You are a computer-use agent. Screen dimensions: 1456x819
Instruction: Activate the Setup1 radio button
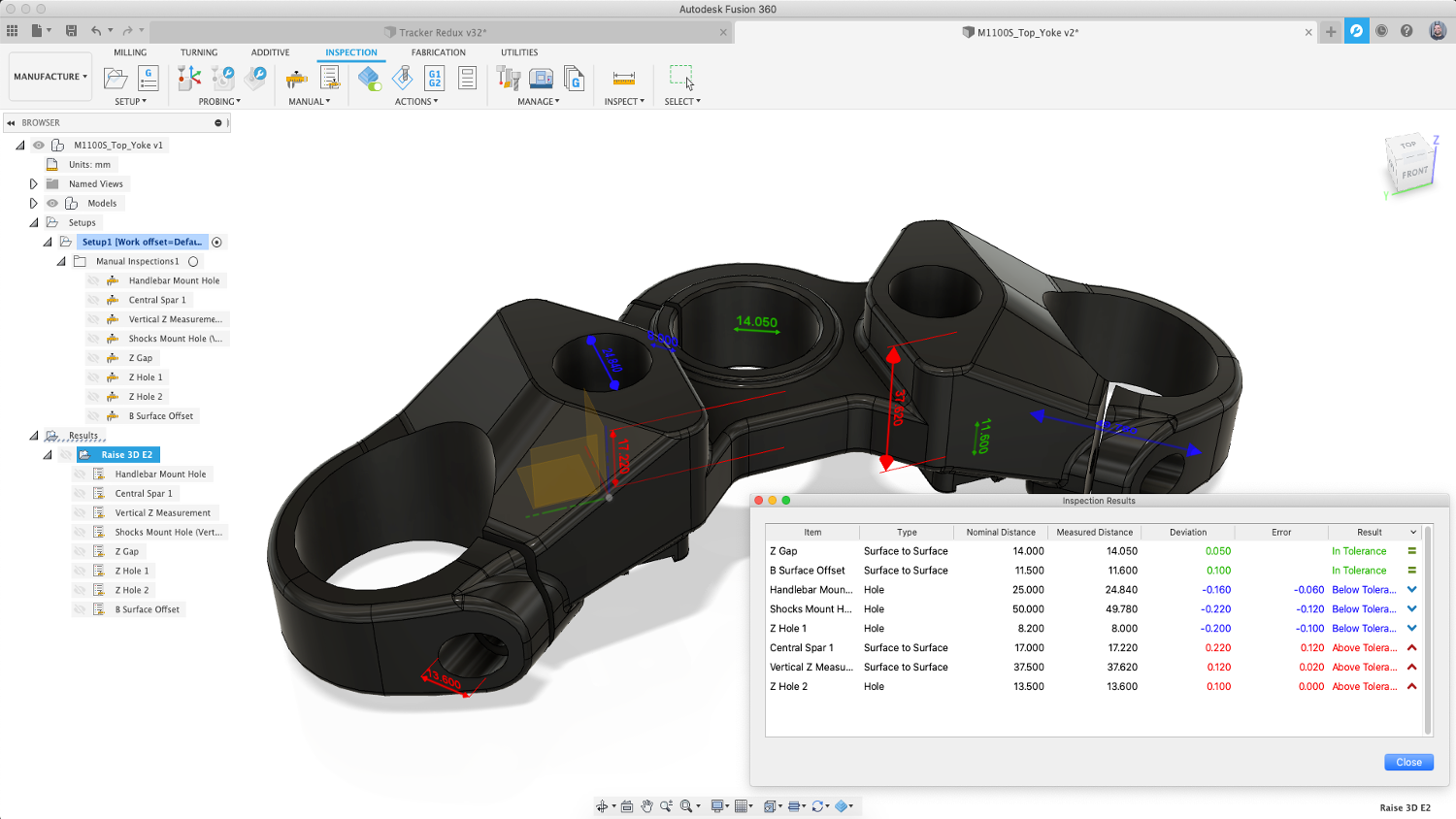[216, 243]
